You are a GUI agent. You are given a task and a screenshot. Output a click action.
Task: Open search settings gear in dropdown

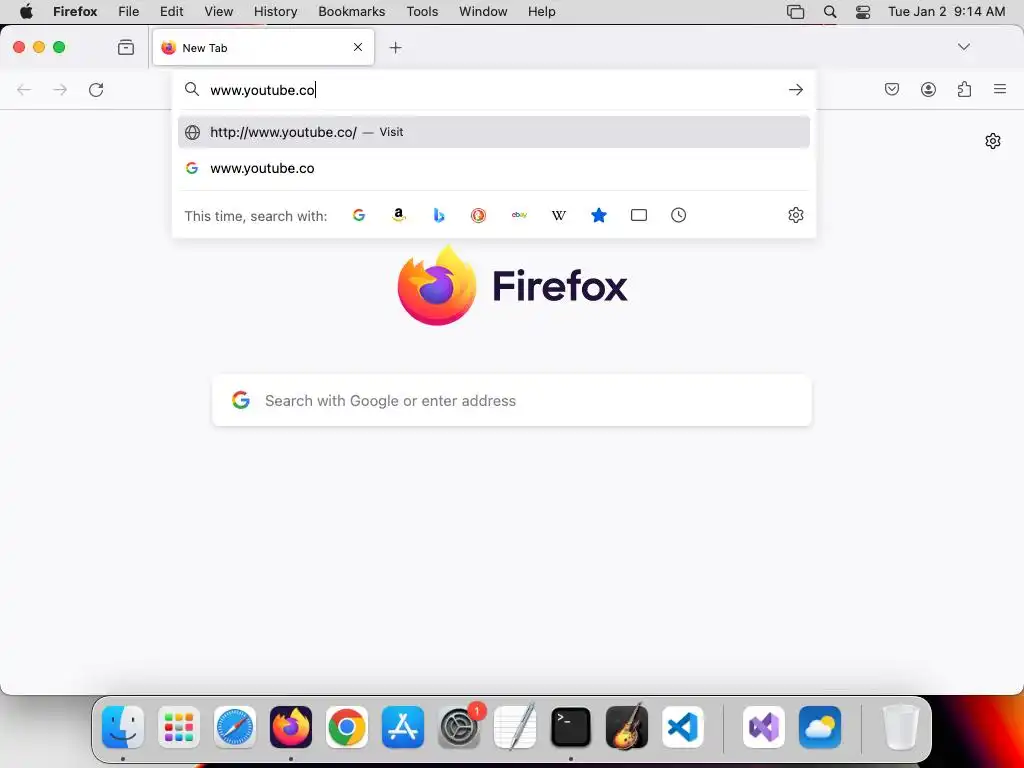point(795,215)
